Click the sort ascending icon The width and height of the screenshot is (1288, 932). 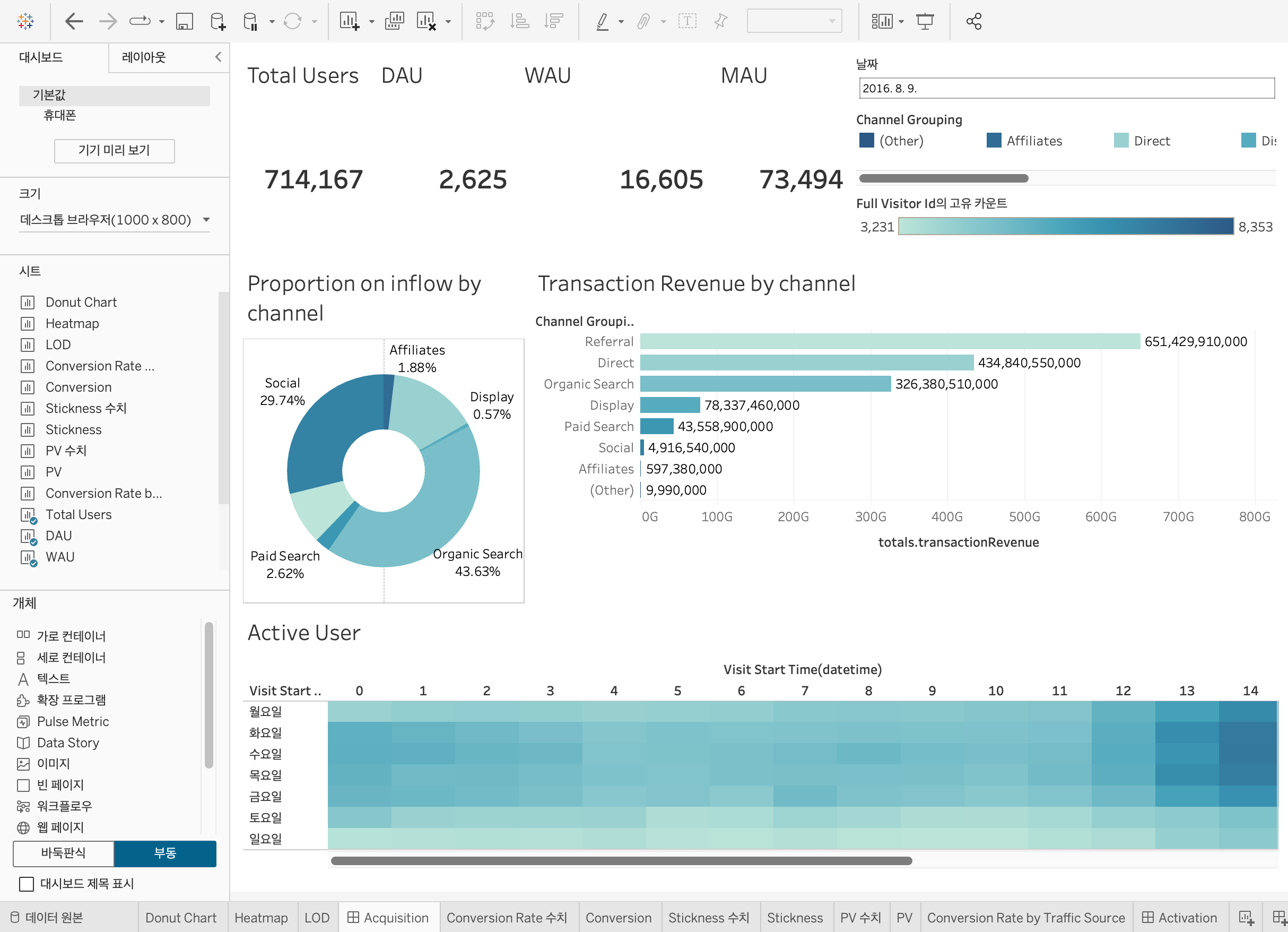pos(519,22)
